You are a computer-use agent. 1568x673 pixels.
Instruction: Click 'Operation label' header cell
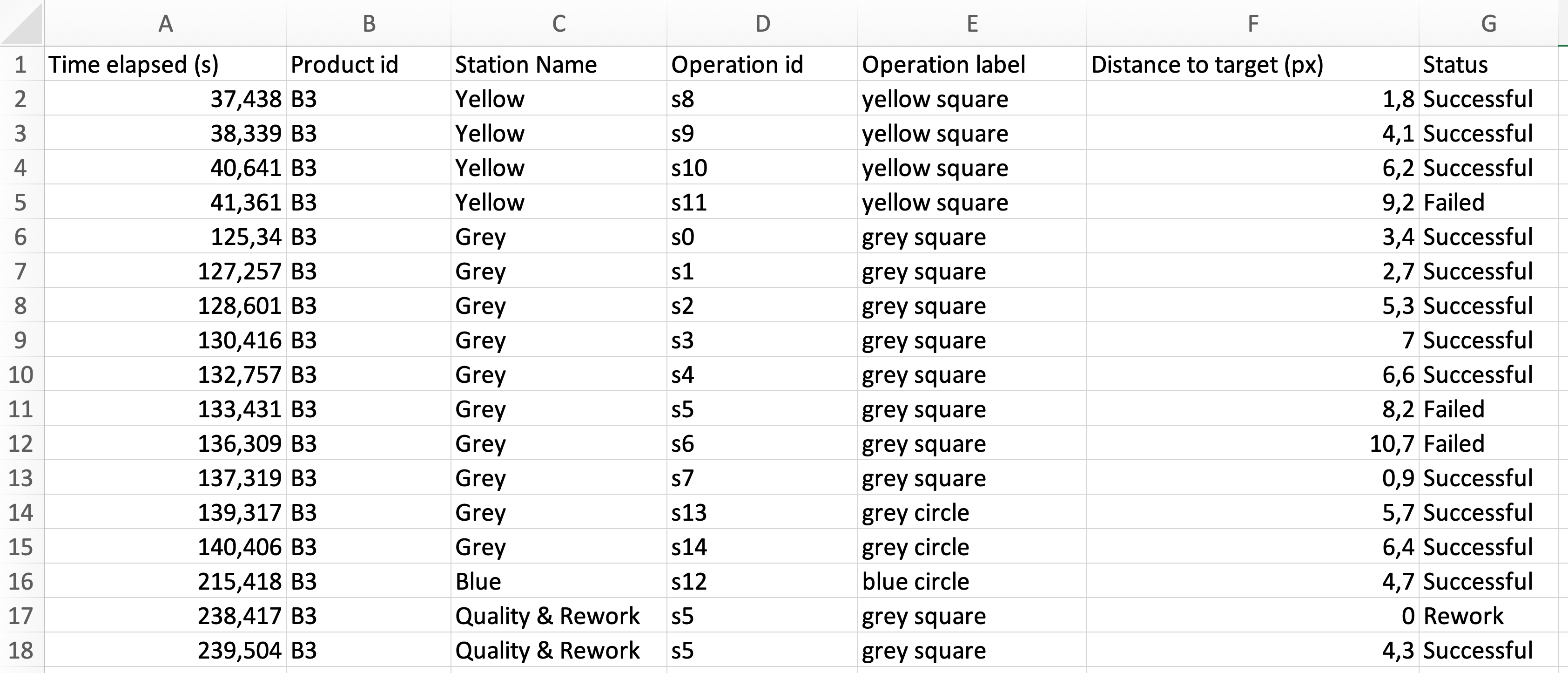click(972, 64)
